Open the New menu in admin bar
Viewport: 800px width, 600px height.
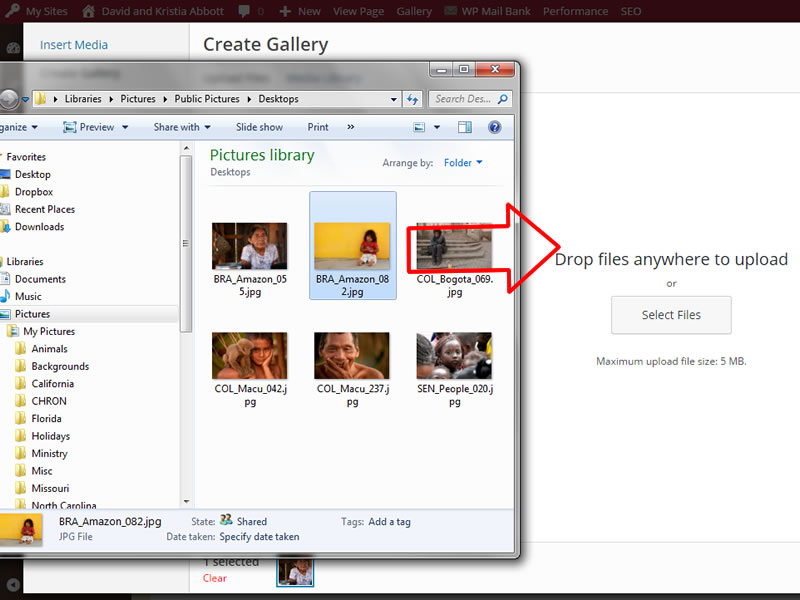pyautogui.click(x=301, y=11)
